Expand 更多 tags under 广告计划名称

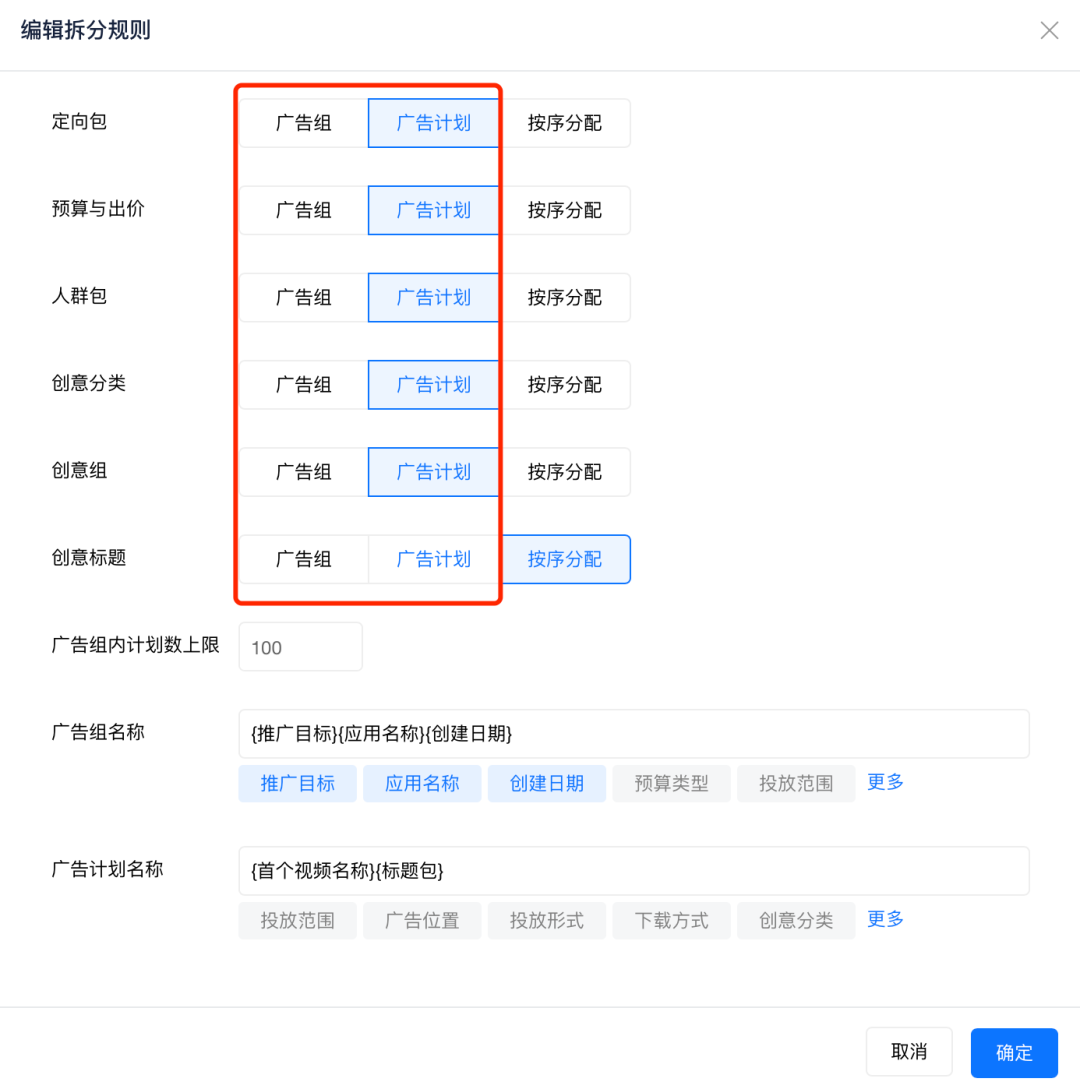point(885,920)
